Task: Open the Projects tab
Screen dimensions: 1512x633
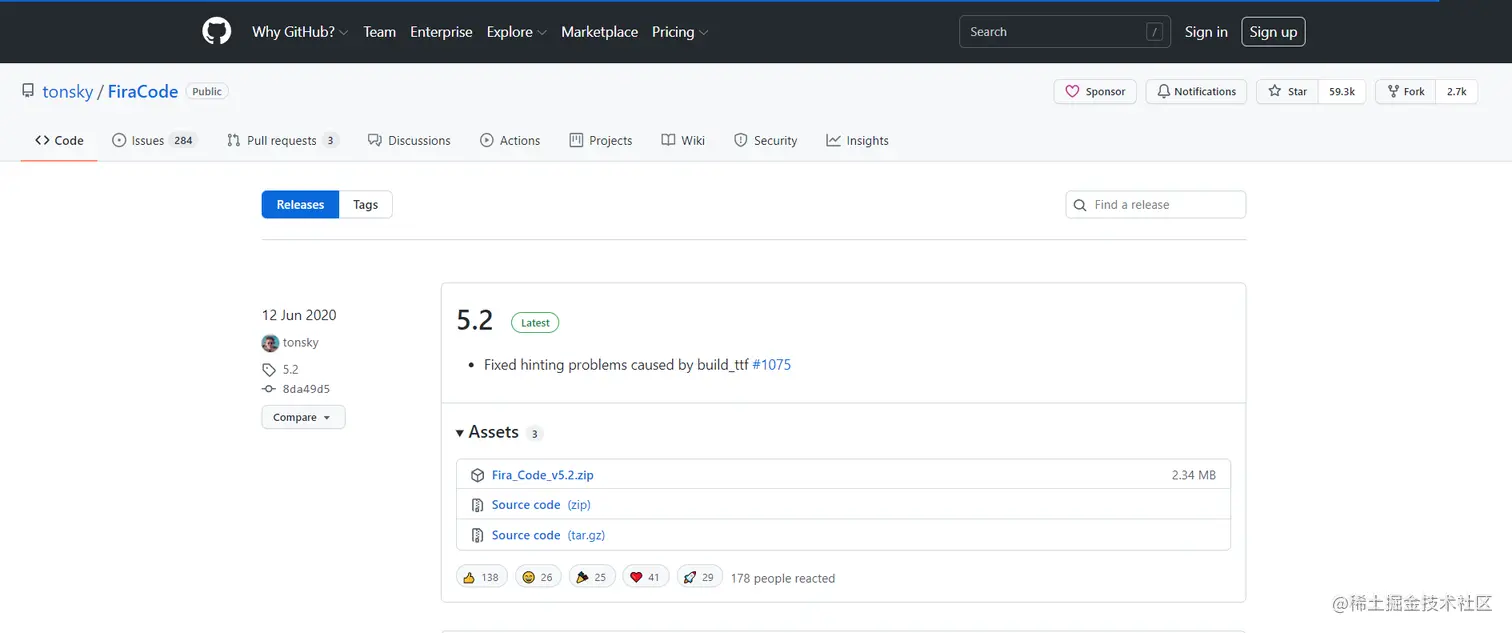Action: (x=601, y=141)
